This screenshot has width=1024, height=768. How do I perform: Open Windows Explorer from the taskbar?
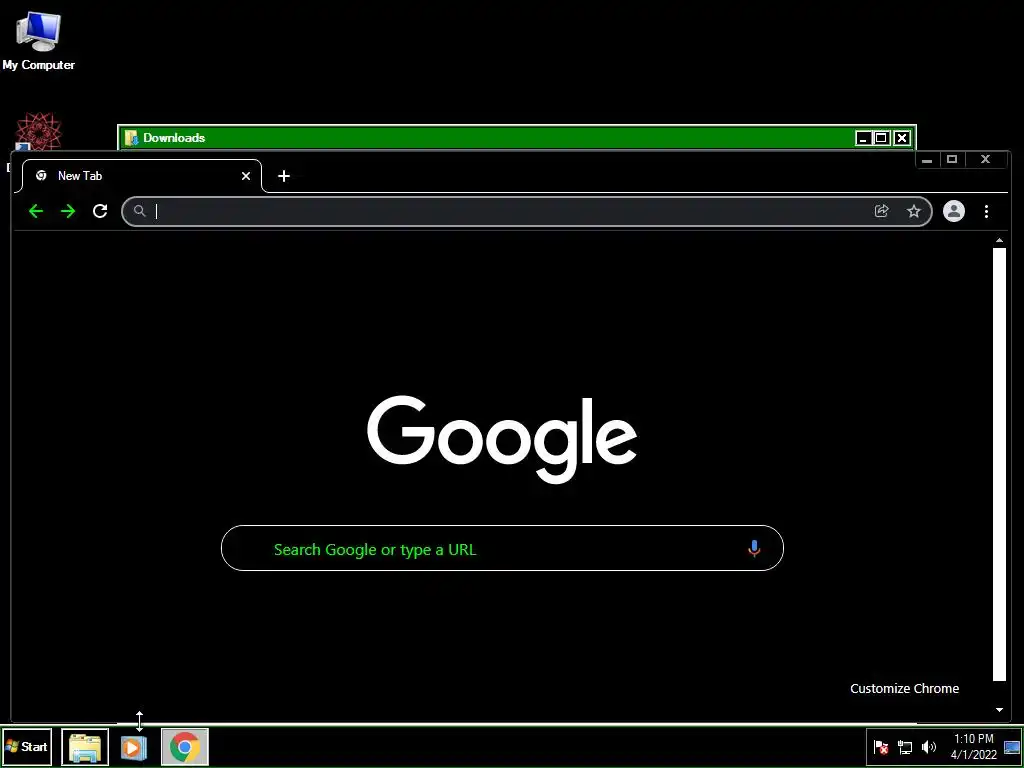coord(85,746)
